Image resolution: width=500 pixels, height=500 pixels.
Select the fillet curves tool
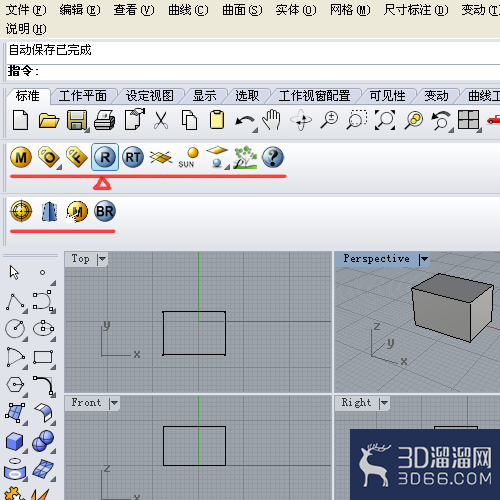pyautogui.click(x=43, y=386)
